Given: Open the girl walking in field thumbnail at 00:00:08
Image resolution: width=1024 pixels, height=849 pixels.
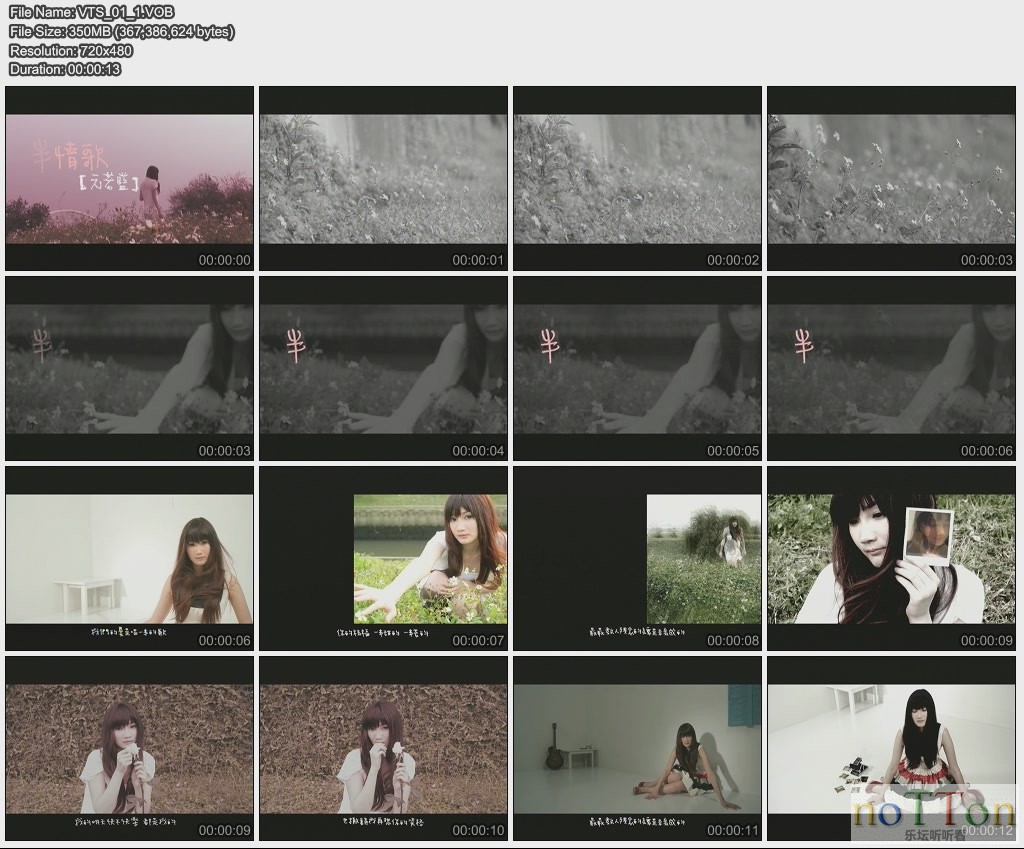Looking at the screenshot, I should pos(637,558).
